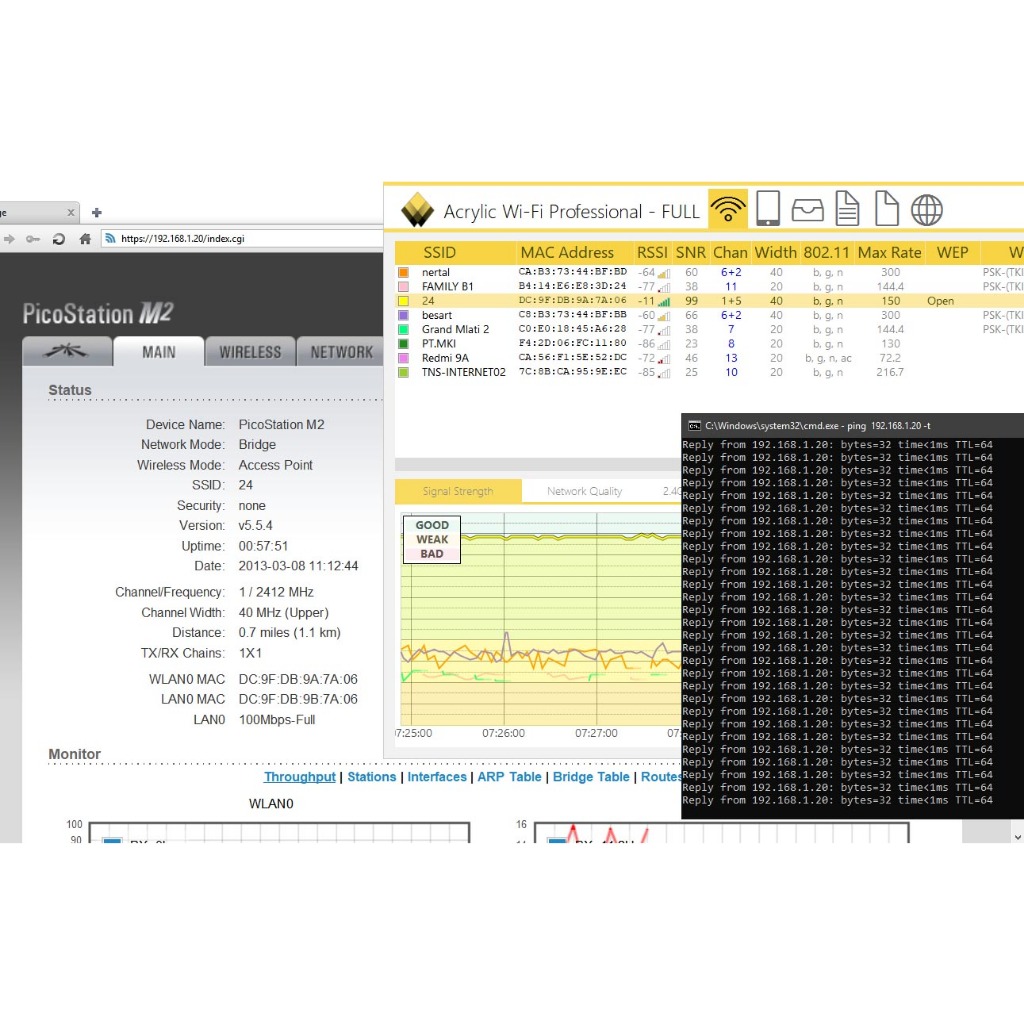Open the inbox tray icon in Acrylic

[x=807, y=210]
